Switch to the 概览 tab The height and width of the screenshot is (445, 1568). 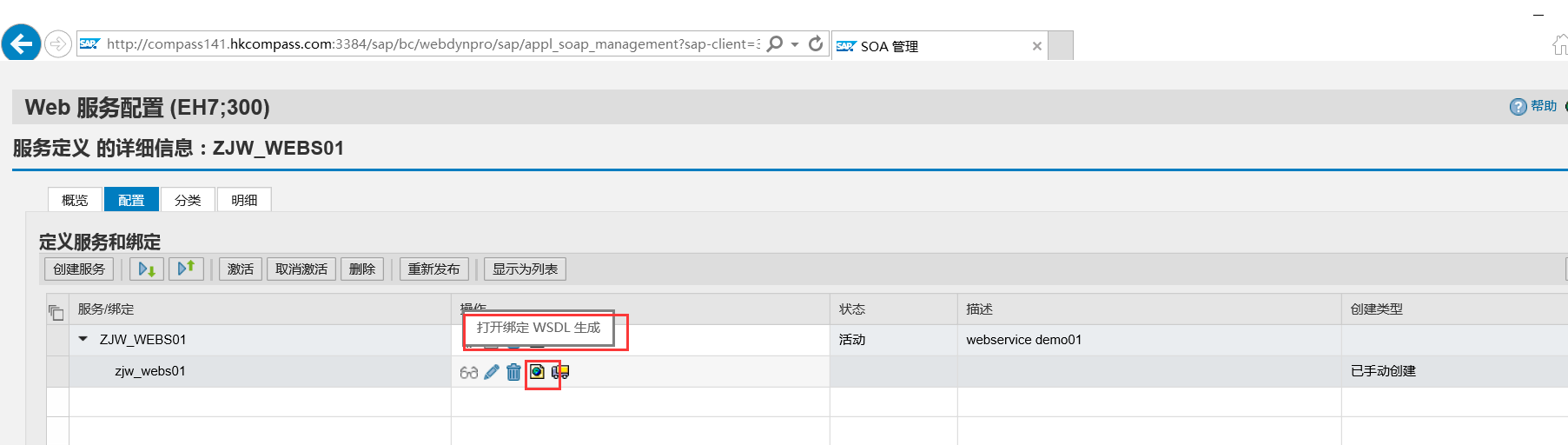(x=75, y=200)
